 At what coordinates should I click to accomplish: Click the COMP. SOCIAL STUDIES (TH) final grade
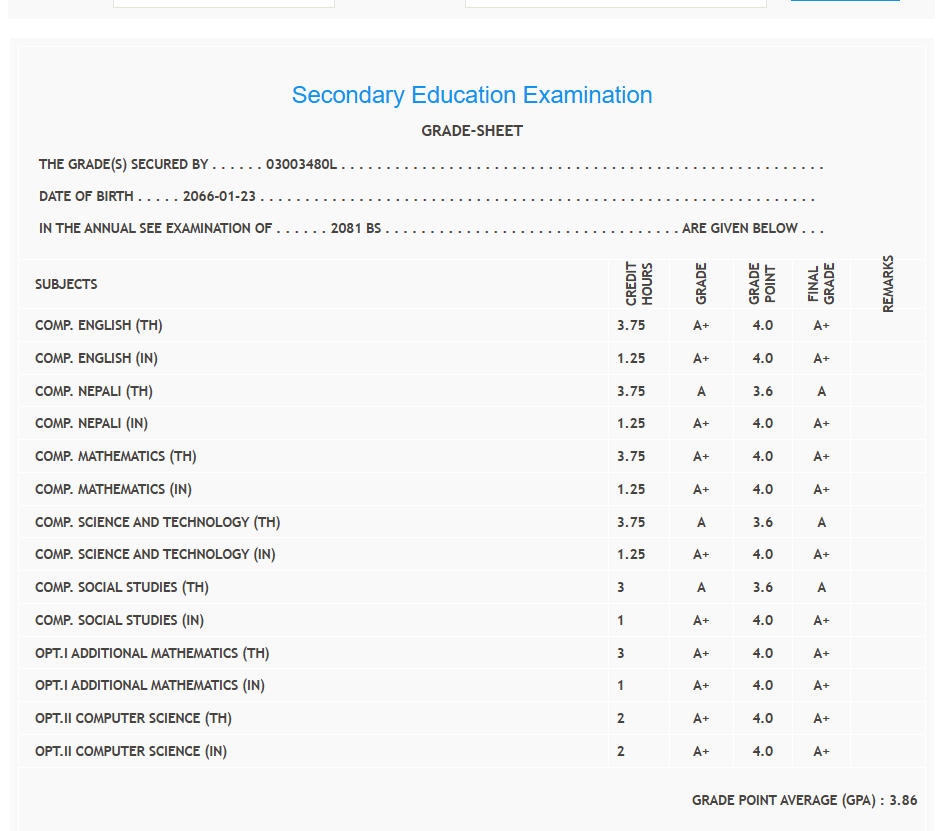[x=821, y=587]
